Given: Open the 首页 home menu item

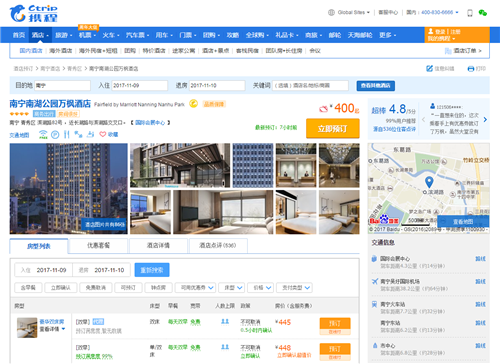Looking at the screenshot, I should (x=19, y=35).
